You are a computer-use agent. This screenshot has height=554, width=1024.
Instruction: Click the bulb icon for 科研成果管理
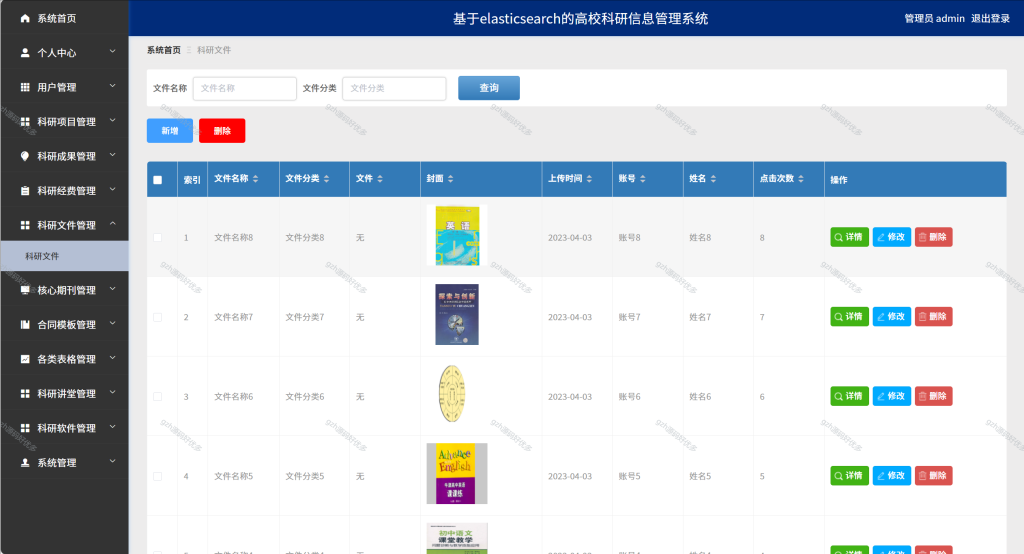tap(25, 156)
